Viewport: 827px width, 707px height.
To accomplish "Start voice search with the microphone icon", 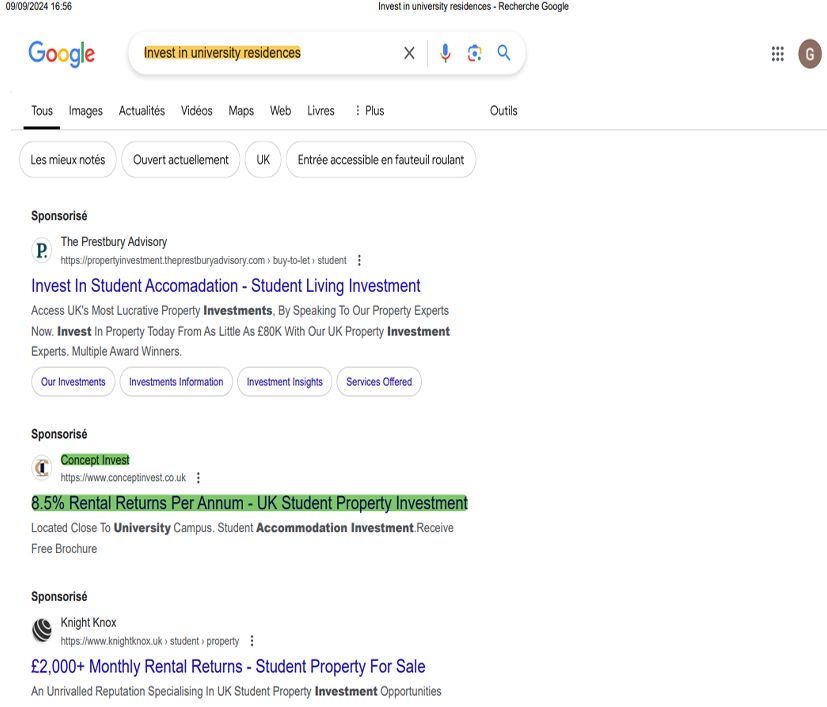I will coord(445,53).
